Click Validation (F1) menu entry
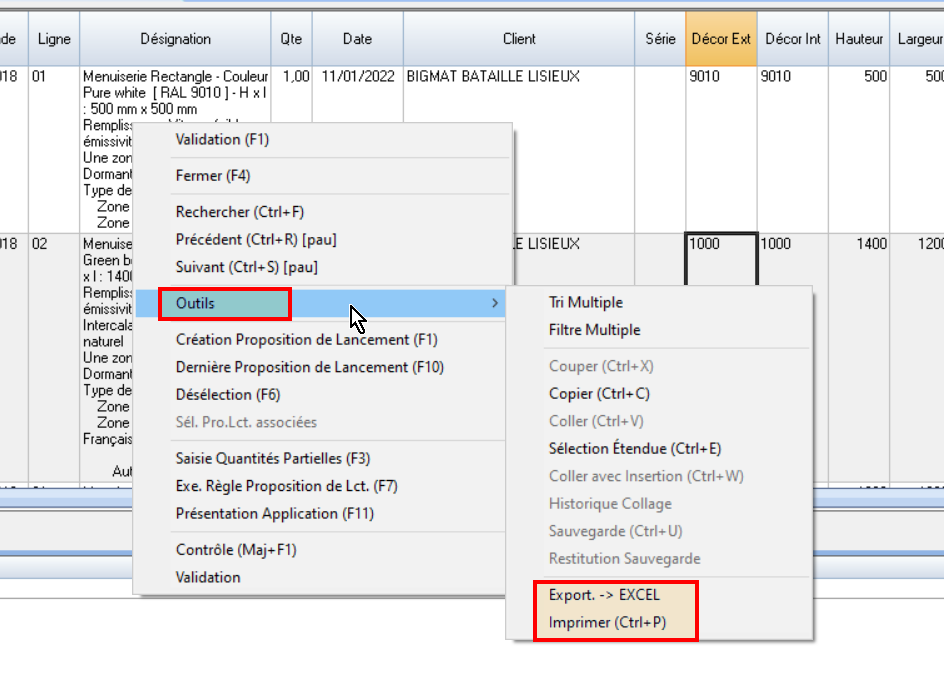The height and width of the screenshot is (689, 944). point(222,140)
